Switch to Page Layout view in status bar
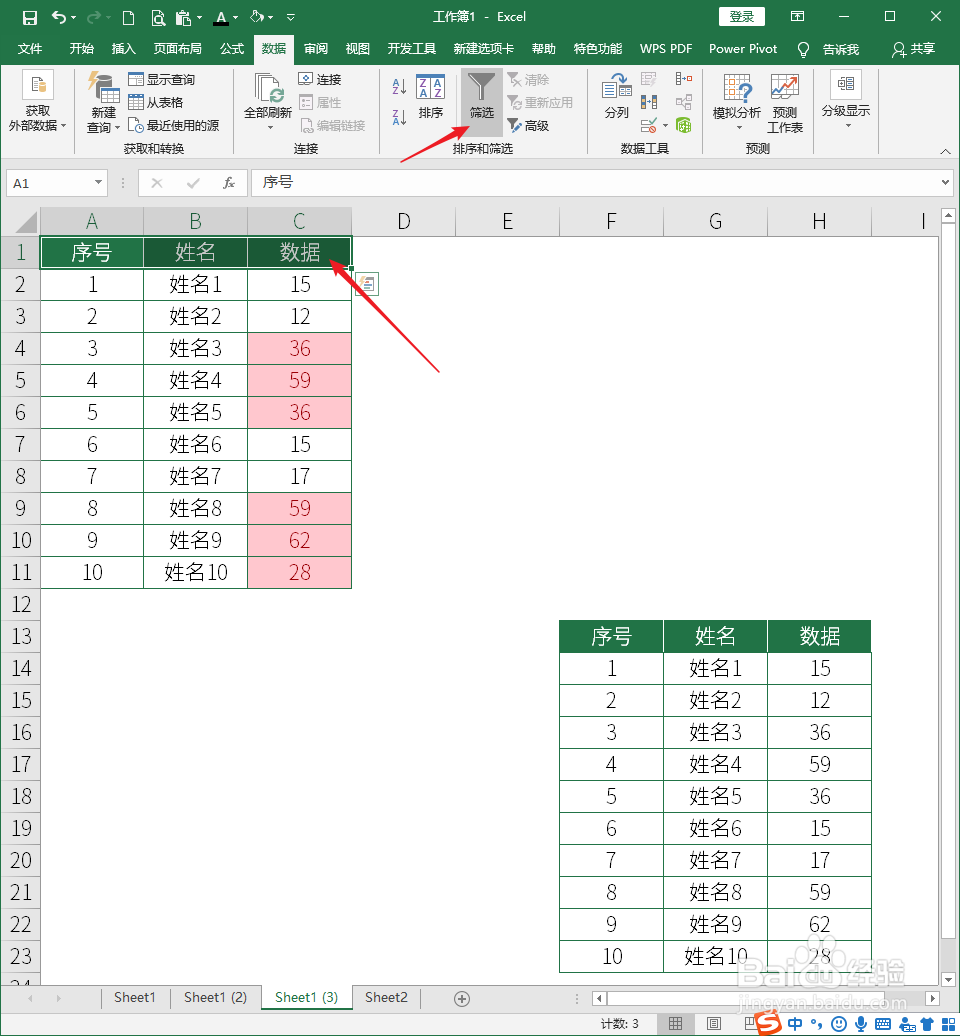Viewport: 960px width, 1036px height. (714, 1023)
